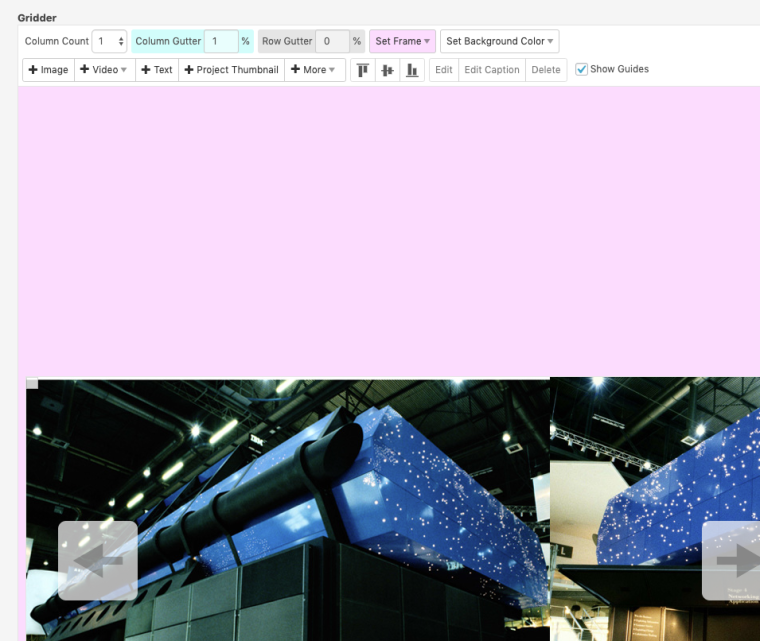Click the Row Gutter input field
The image size is (760, 641).
point(331,41)
